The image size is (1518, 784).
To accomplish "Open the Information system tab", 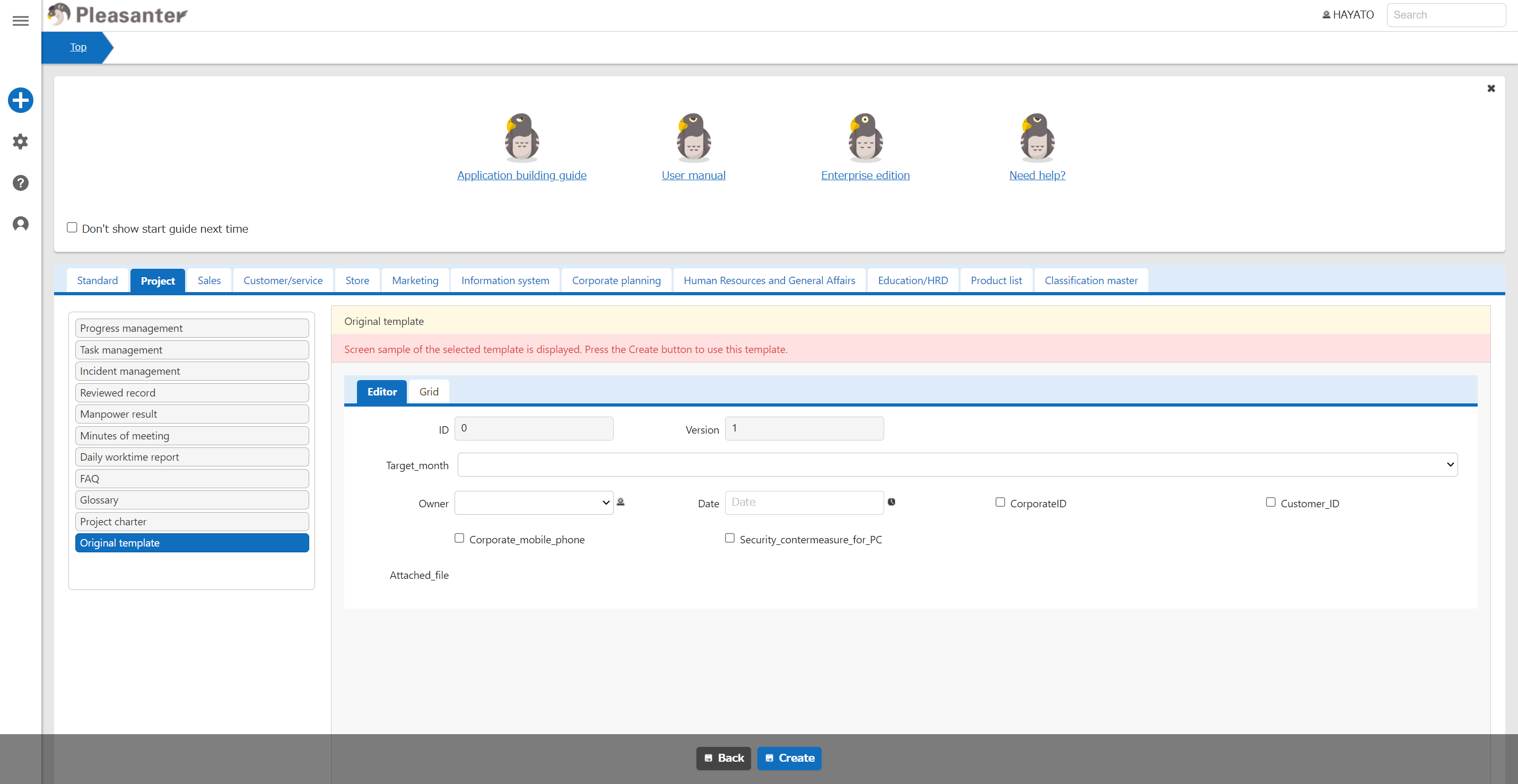I will click(x=505, y=280).
